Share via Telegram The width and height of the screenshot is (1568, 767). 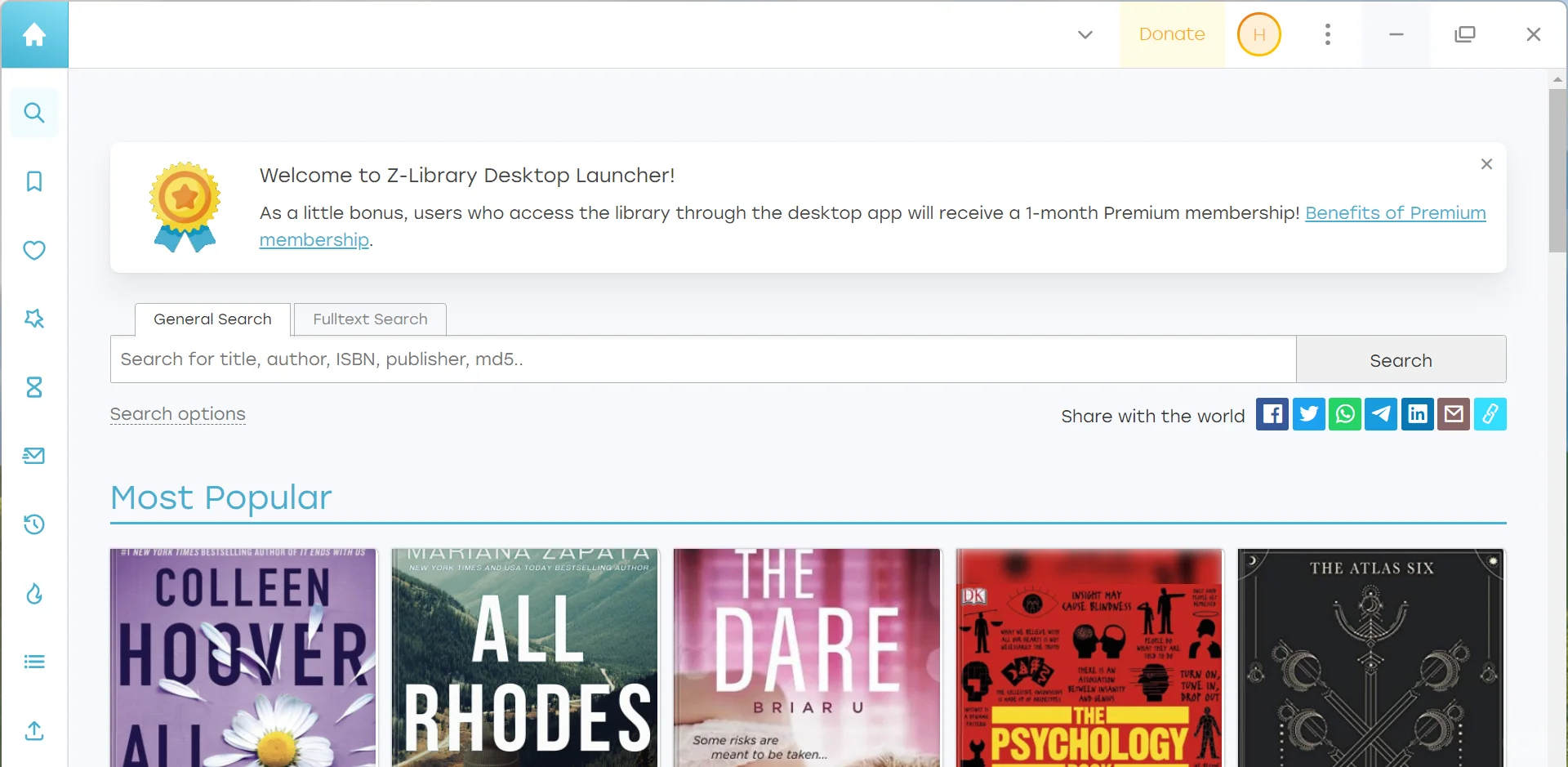(x=1381, y=414)
